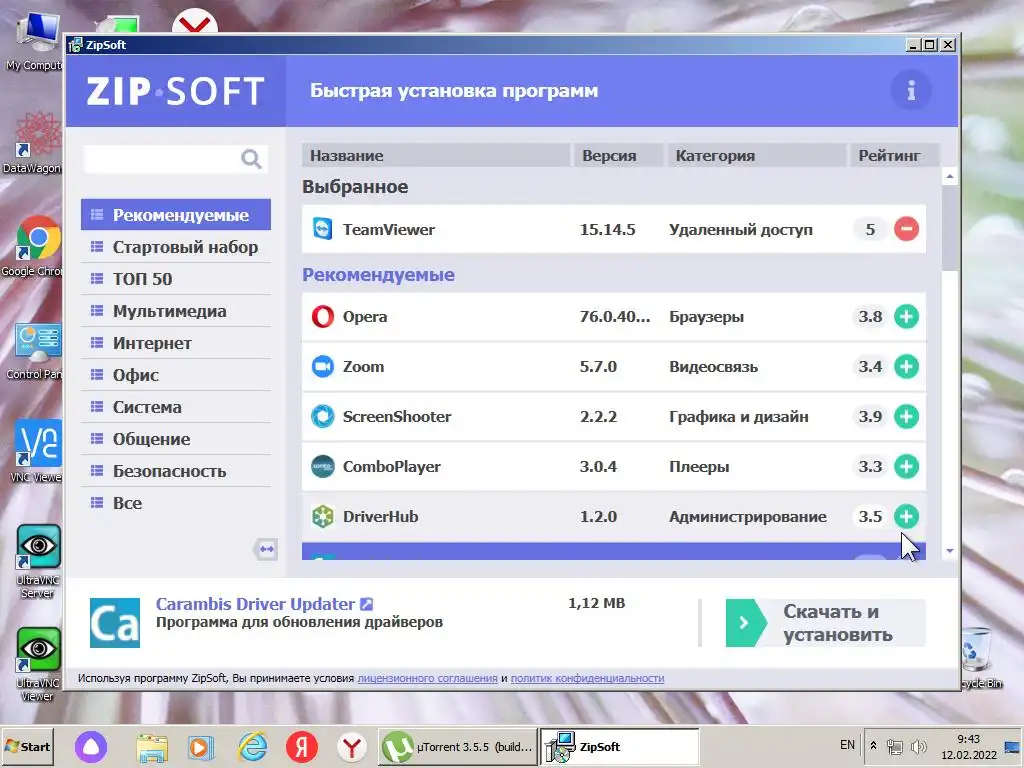Click the info icon in ZipSoft header
1024x768 pixels.
click(x=911, y=90)
